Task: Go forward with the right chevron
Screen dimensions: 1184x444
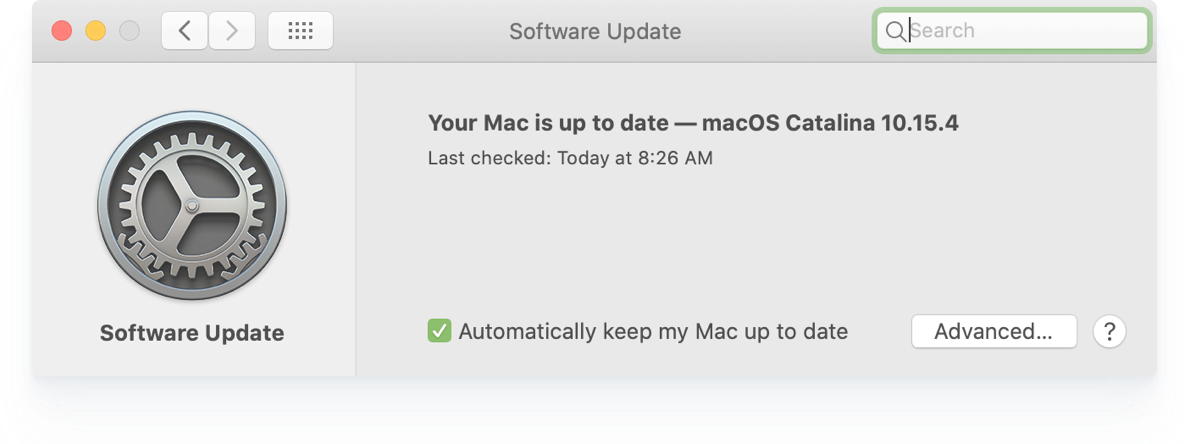Action: (232, 31)
